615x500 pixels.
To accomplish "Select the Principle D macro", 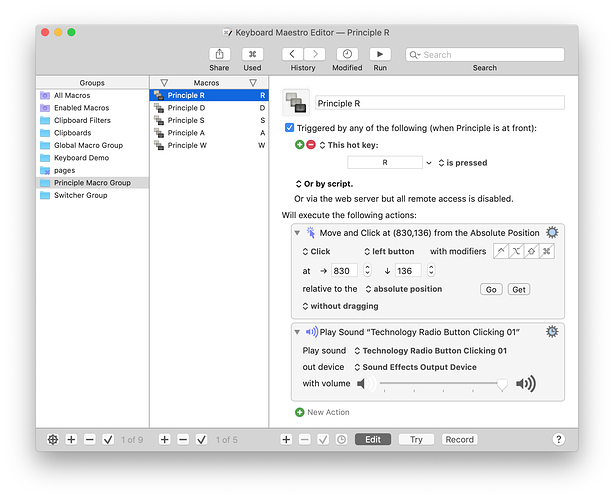I will (209, 108).
